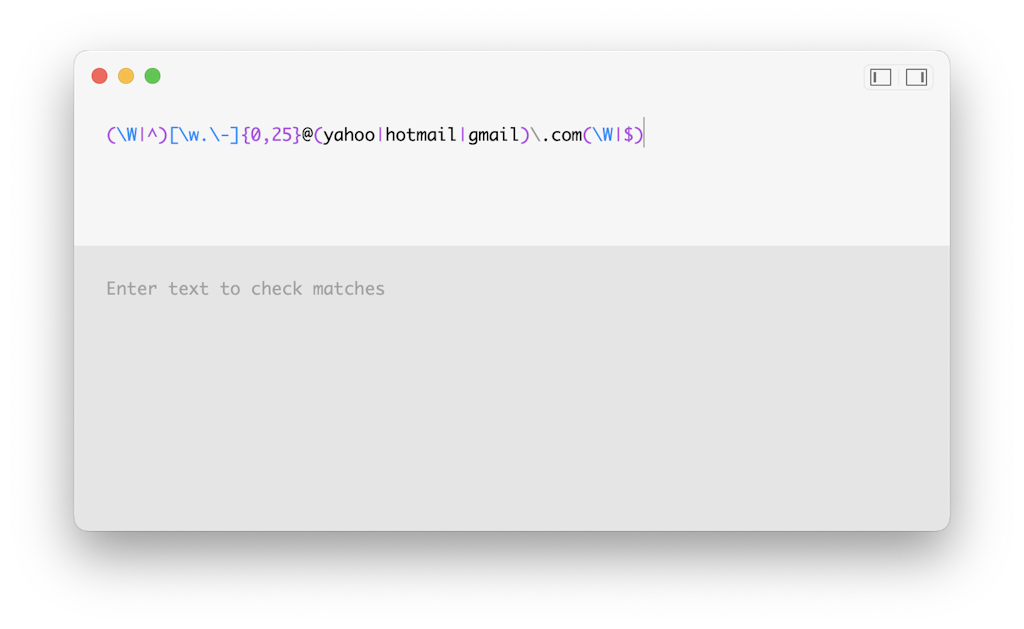Click the red close traffic light
Viewport: 1024px width, 629px height.
100,75
